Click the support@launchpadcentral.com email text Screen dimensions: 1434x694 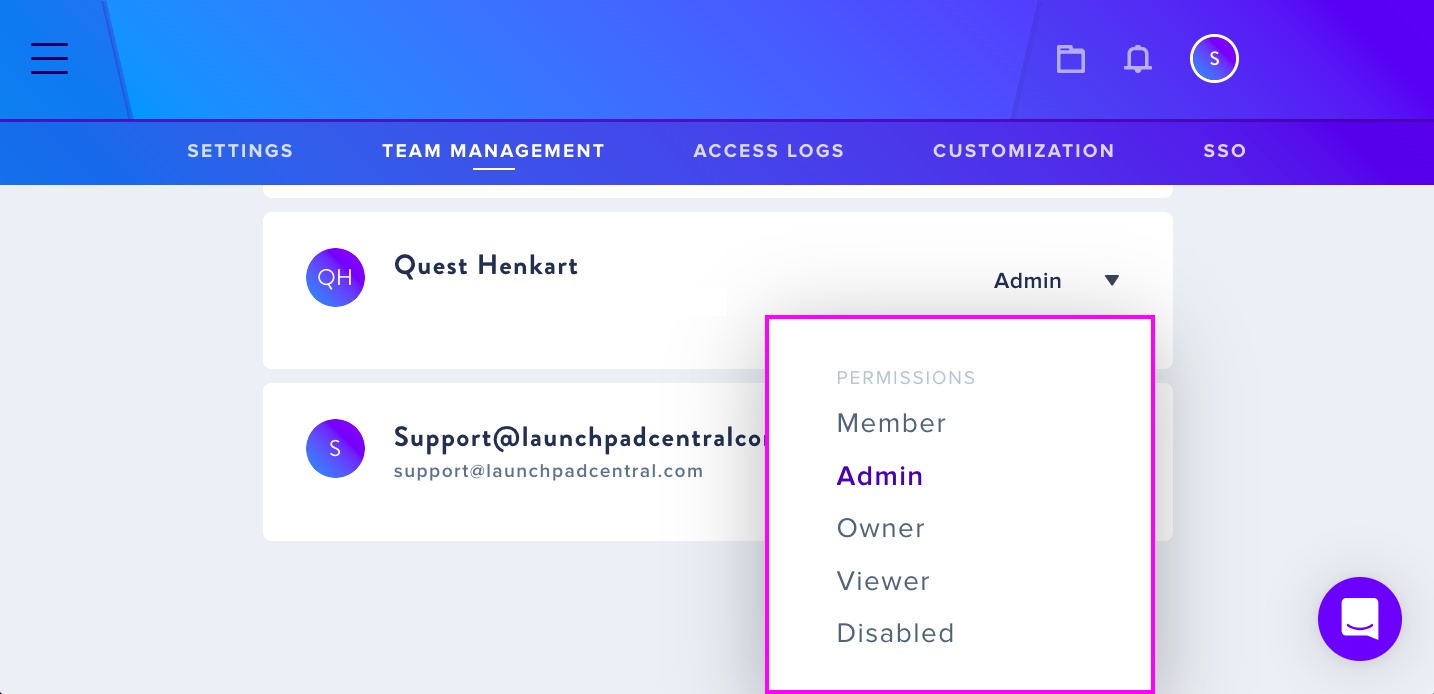tap(549, 471)
